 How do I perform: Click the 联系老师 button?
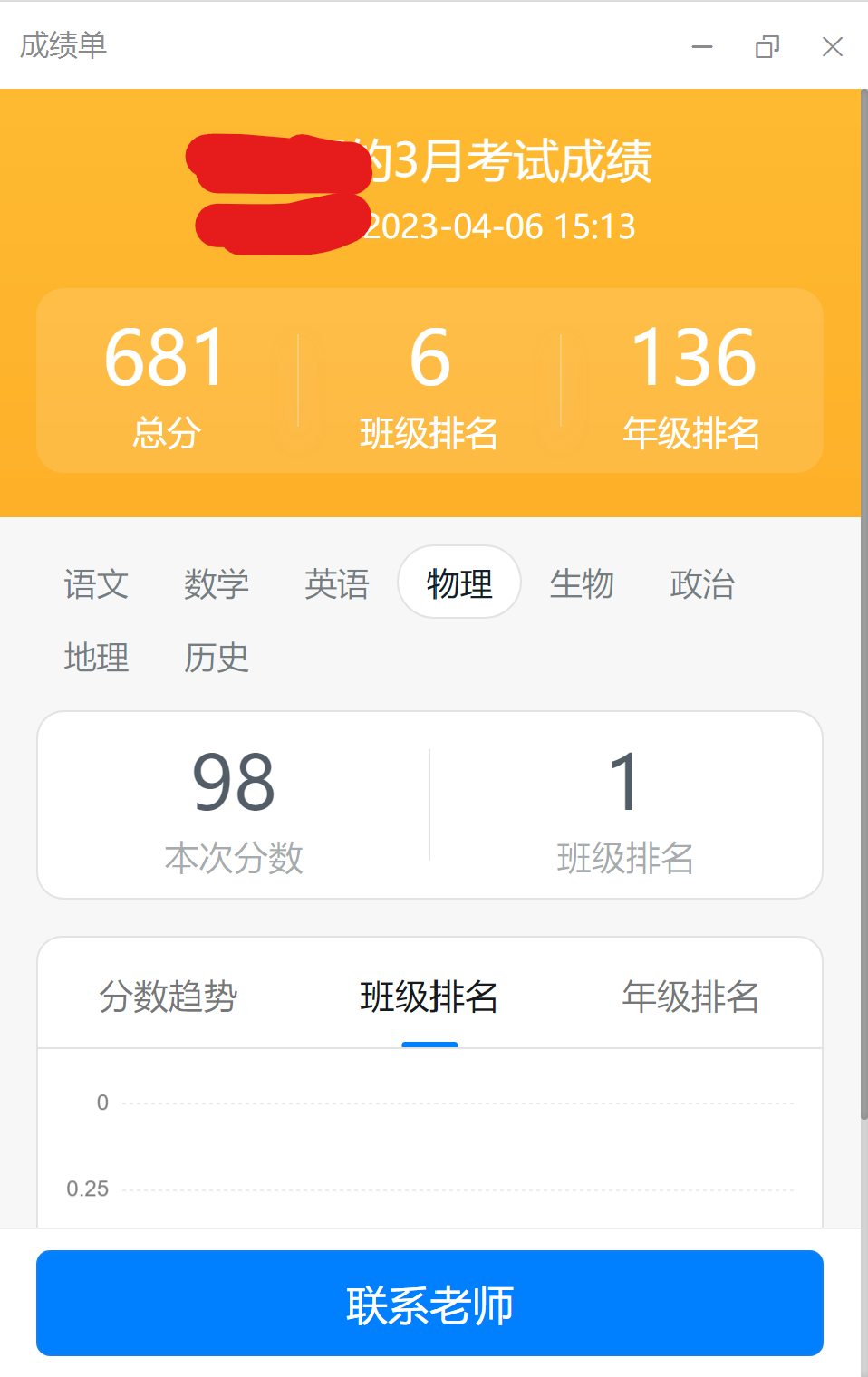[x=429, y=1304]
